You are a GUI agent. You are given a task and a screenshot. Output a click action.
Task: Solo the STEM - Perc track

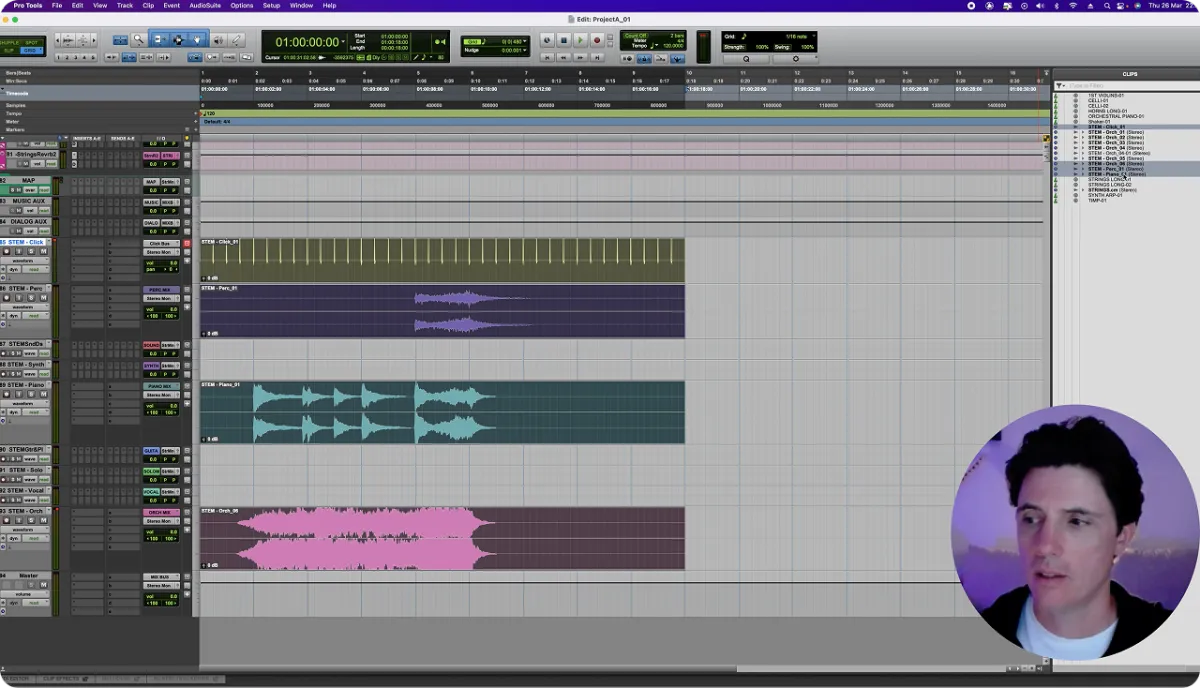click(31, 298)
